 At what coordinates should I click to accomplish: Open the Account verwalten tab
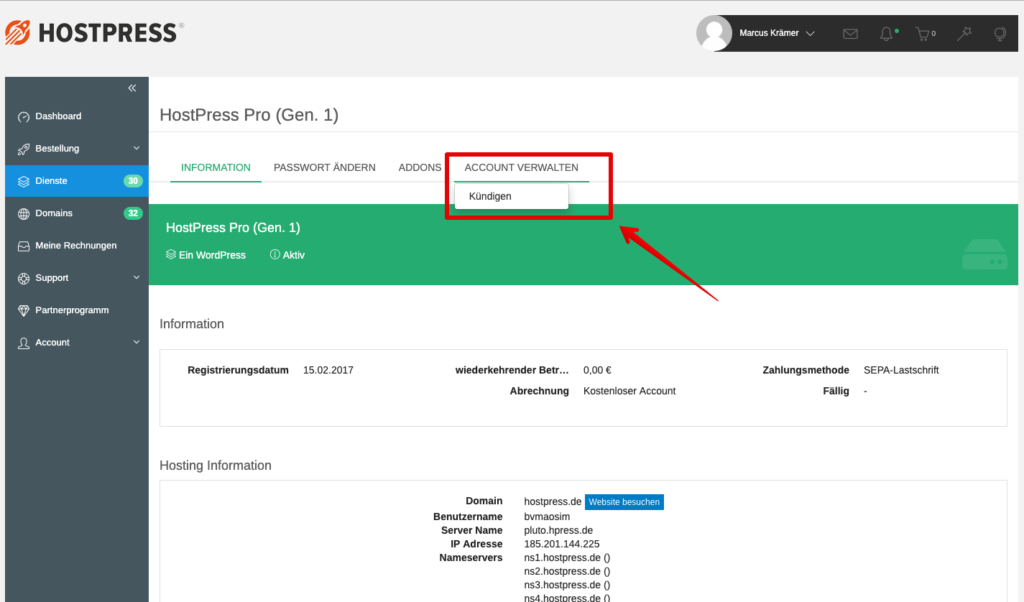pos(521,167)
